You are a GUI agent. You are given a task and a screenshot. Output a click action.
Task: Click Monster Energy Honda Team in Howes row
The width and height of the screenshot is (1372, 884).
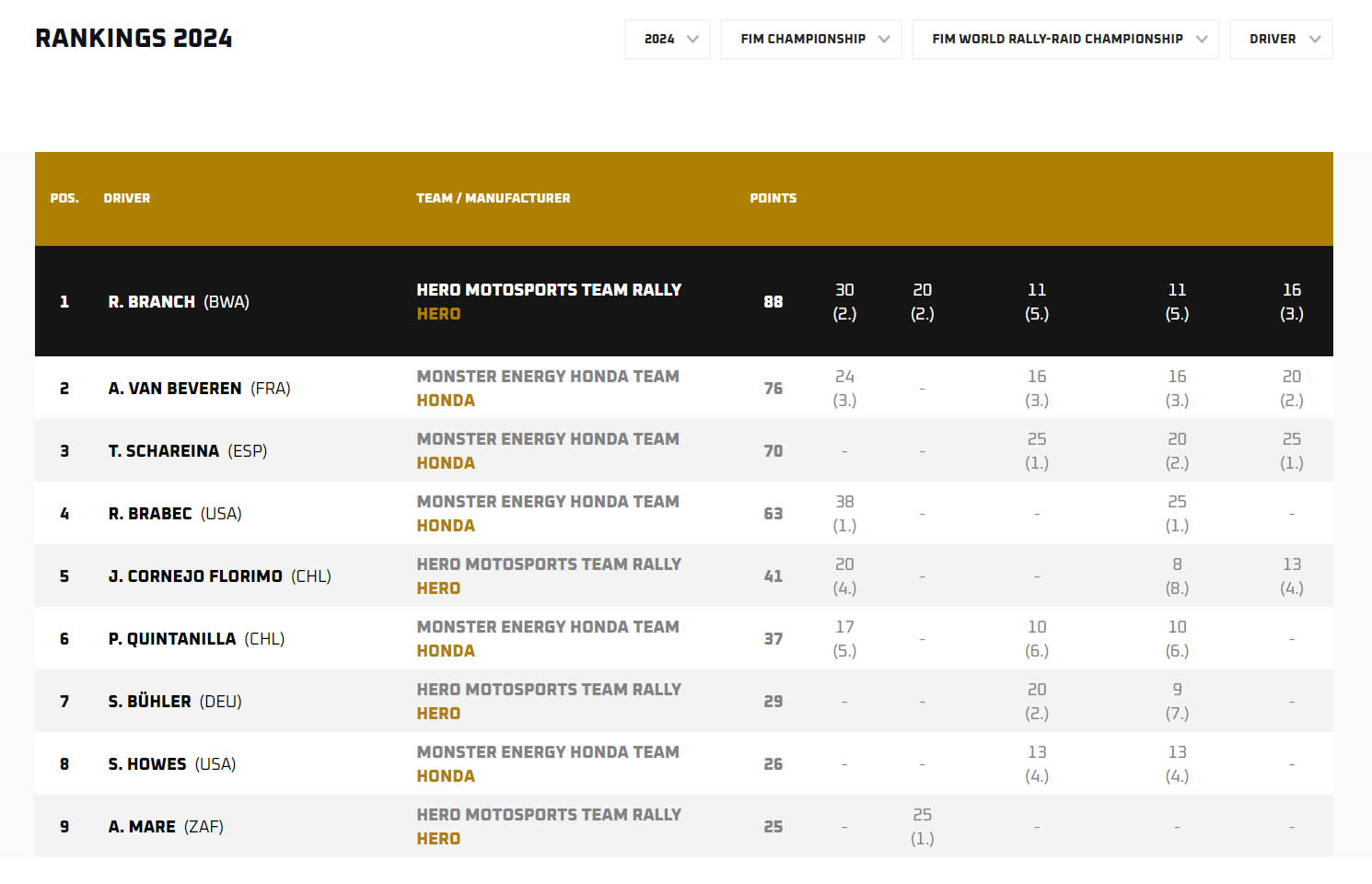(x=548, y=752)
